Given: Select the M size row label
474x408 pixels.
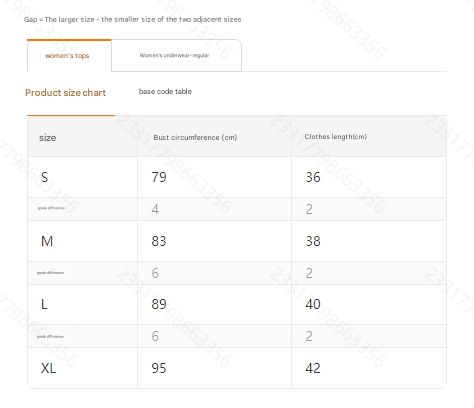Looking at the screenshot, I should tap(47, 241).
